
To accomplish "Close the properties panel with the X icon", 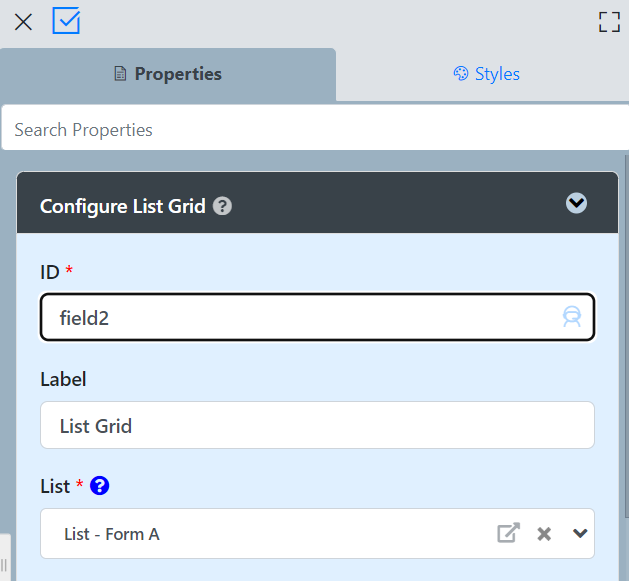I will tap(23, 22).
